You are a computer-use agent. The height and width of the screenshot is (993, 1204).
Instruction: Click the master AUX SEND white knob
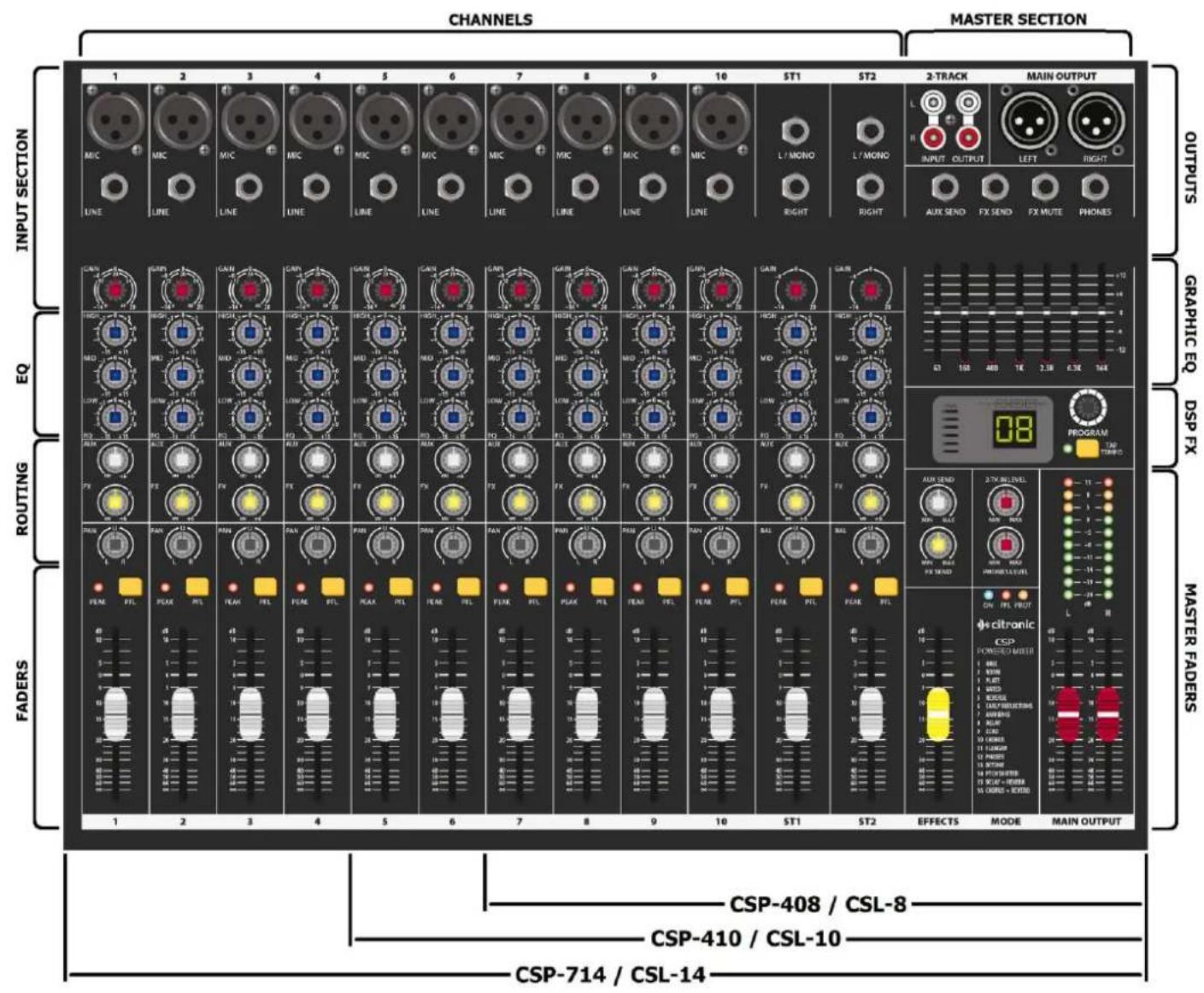937,502
